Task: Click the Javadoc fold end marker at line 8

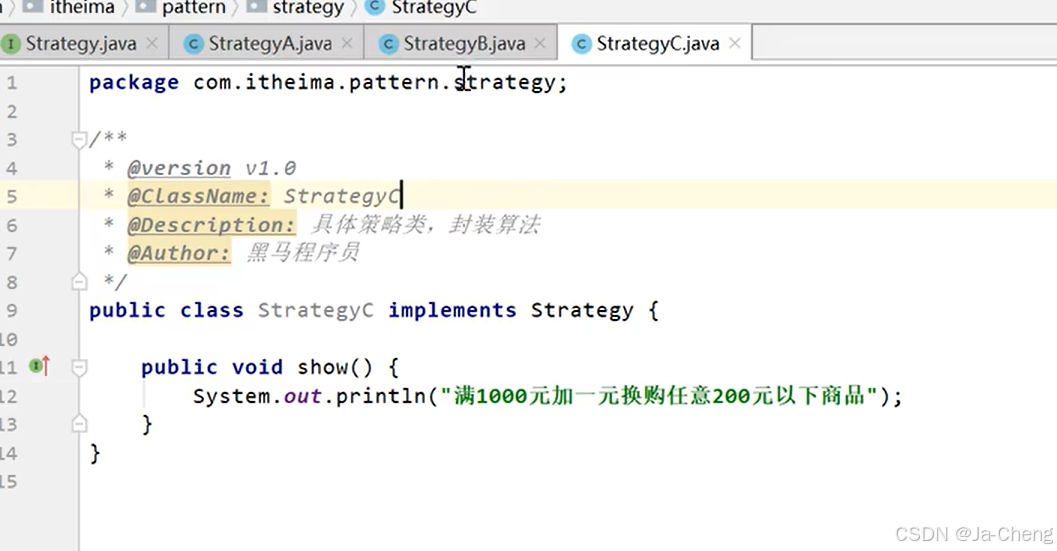Action: (x=79, y=281)
